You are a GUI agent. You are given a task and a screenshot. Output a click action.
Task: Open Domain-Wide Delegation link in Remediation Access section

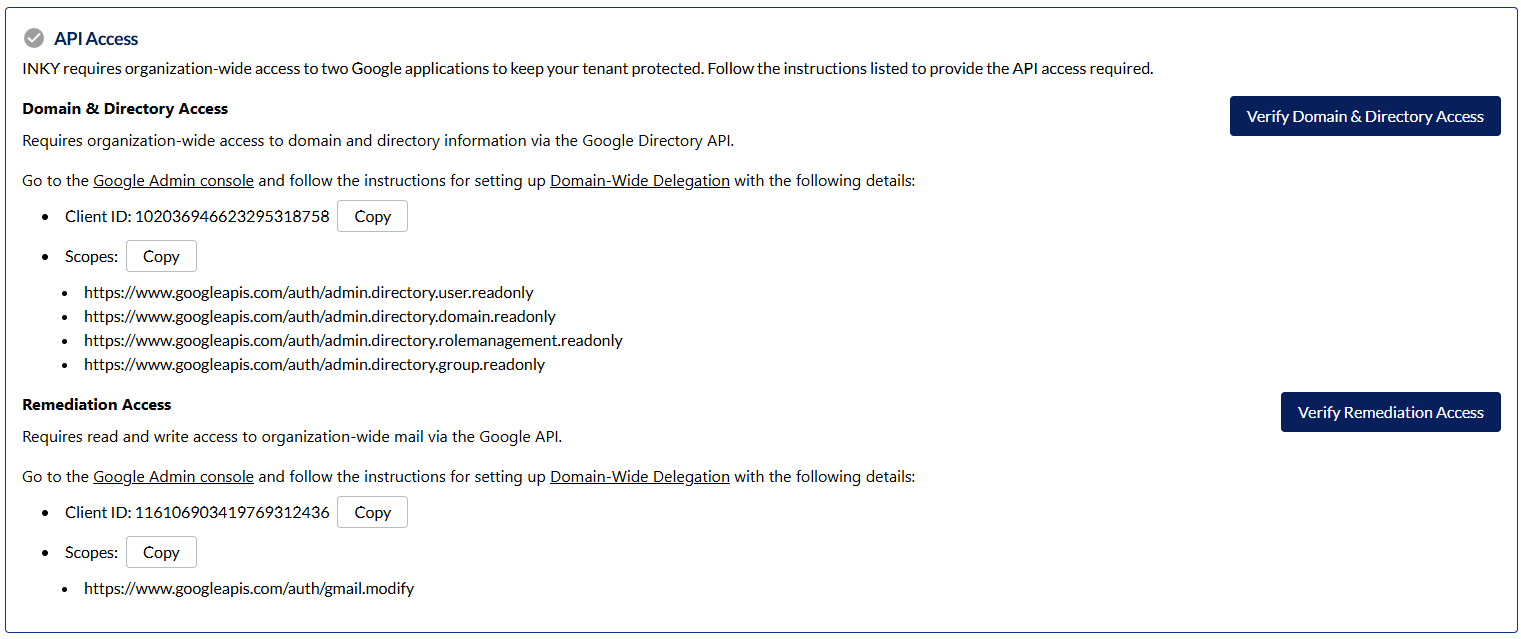[639, 477]
